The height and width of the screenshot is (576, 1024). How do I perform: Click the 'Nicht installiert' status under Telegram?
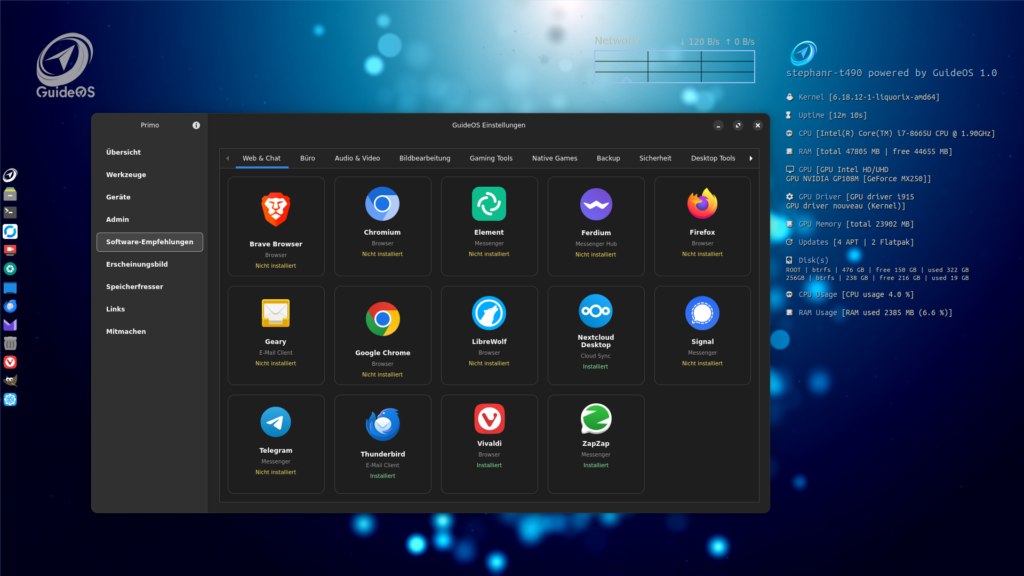click(276, 472)
